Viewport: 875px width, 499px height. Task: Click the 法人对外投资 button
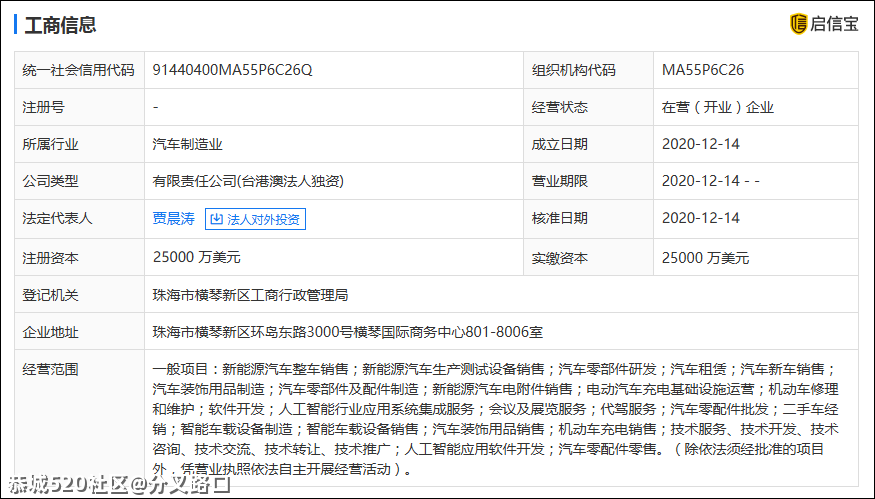tap(256, 219)
